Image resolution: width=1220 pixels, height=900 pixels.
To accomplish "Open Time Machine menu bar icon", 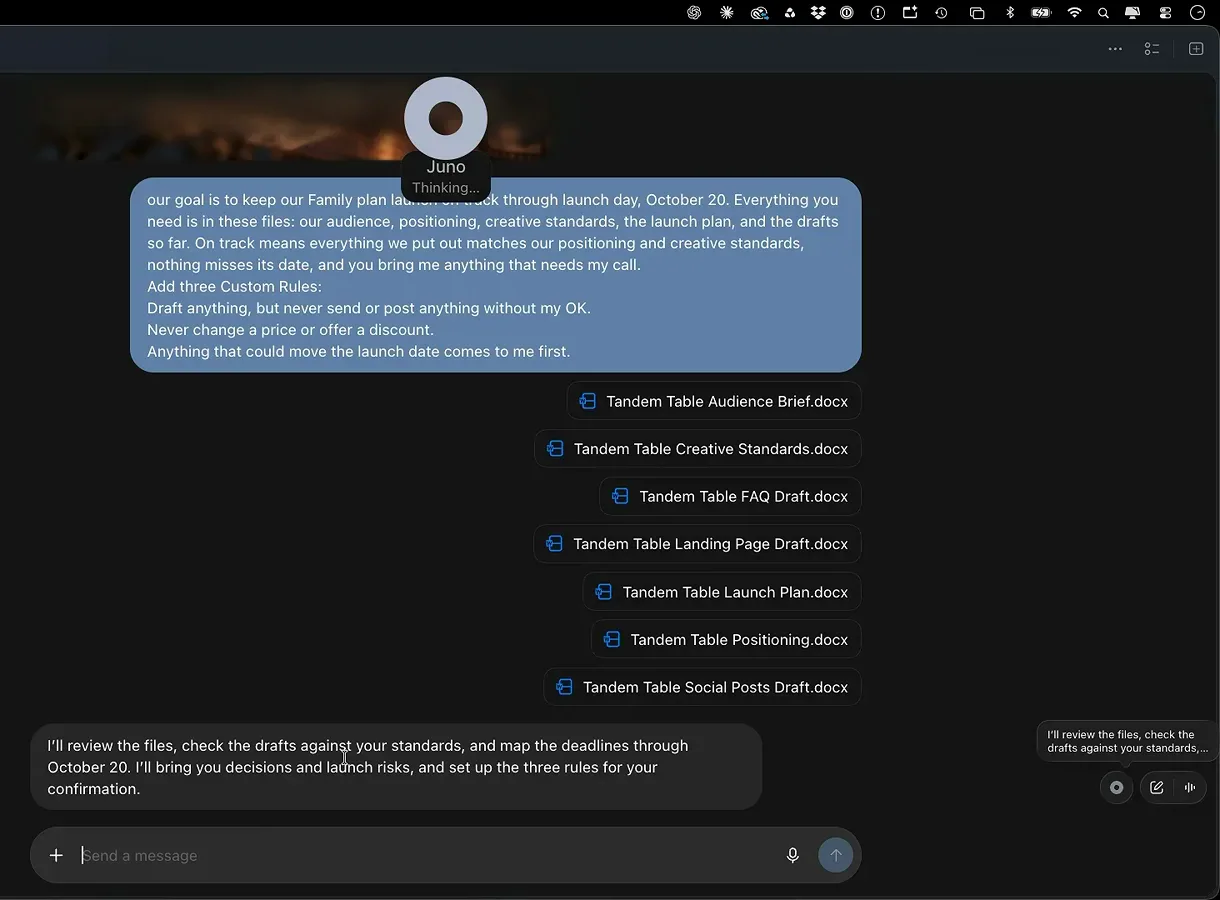I will [941, 13].
